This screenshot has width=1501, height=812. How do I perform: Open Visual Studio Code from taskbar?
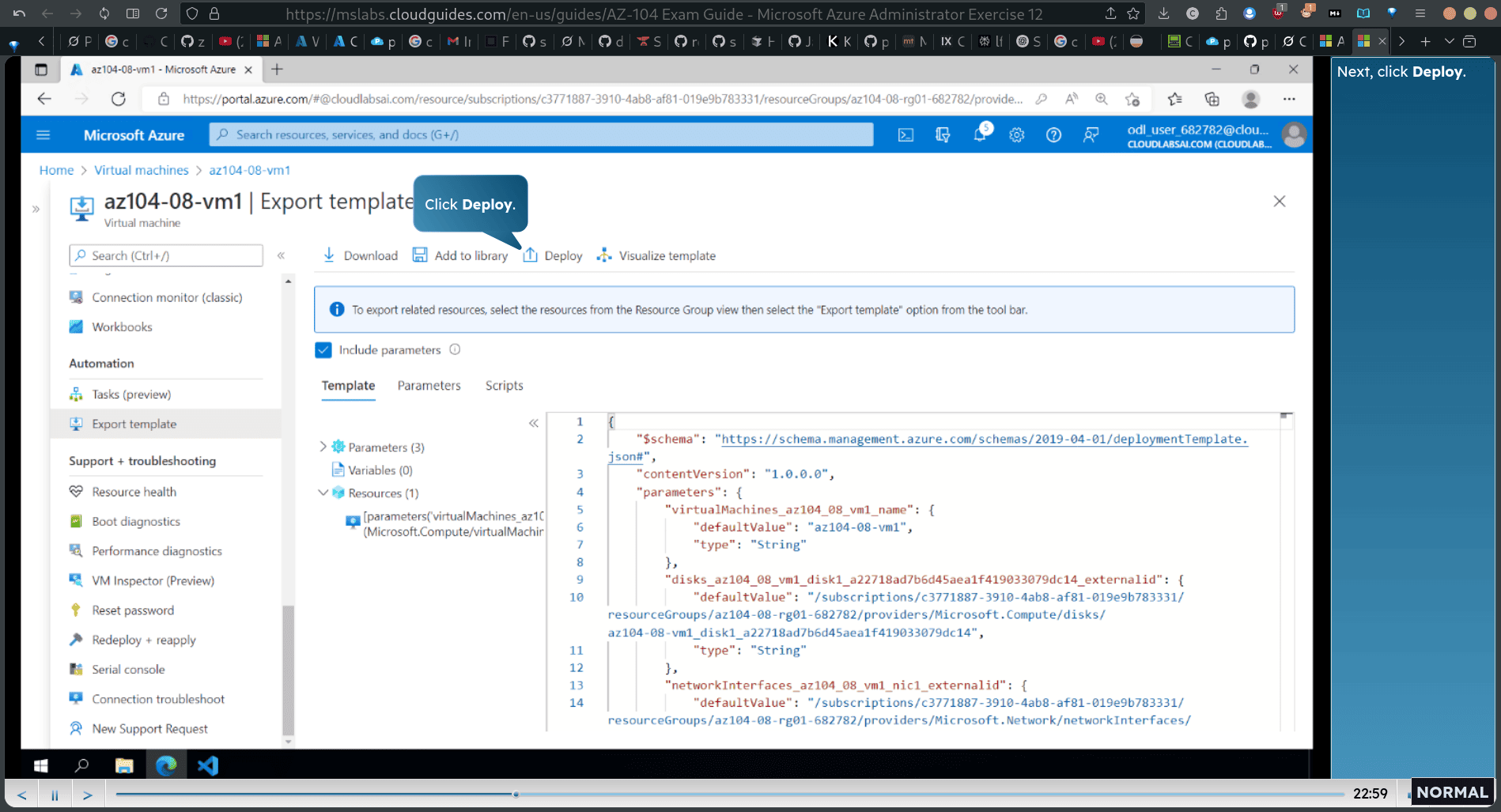click(208, 765)
